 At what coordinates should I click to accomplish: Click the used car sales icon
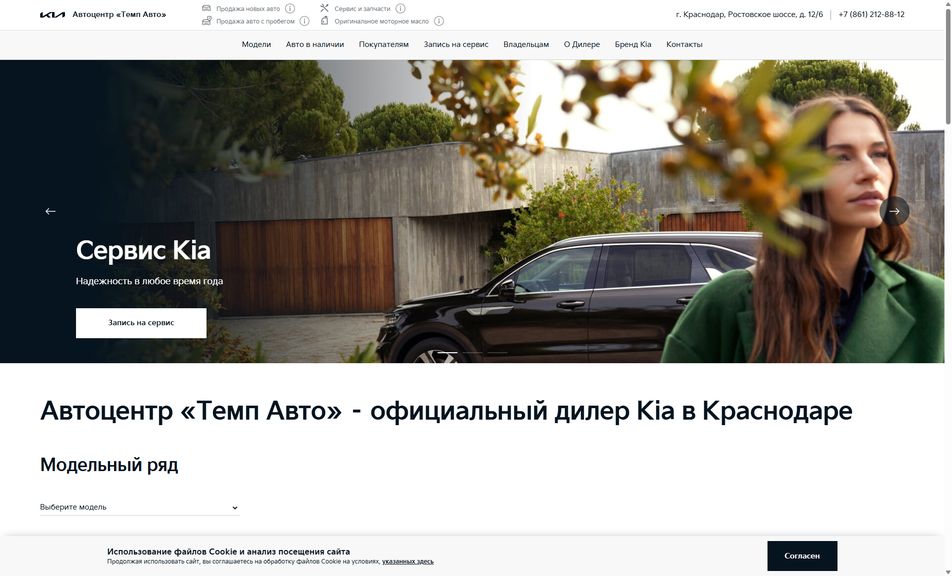(206, 21)
